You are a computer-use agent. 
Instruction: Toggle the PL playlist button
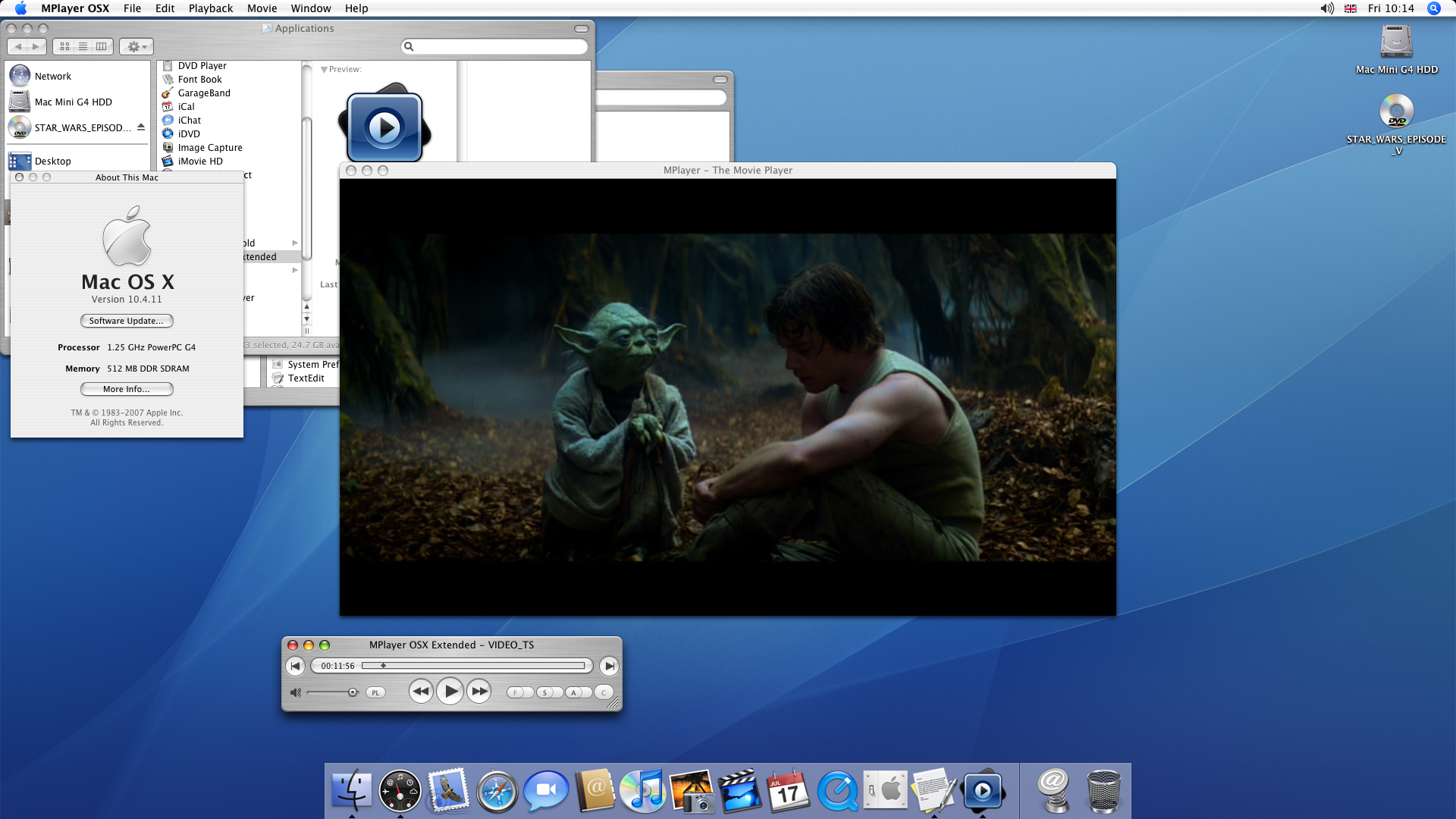375,692
